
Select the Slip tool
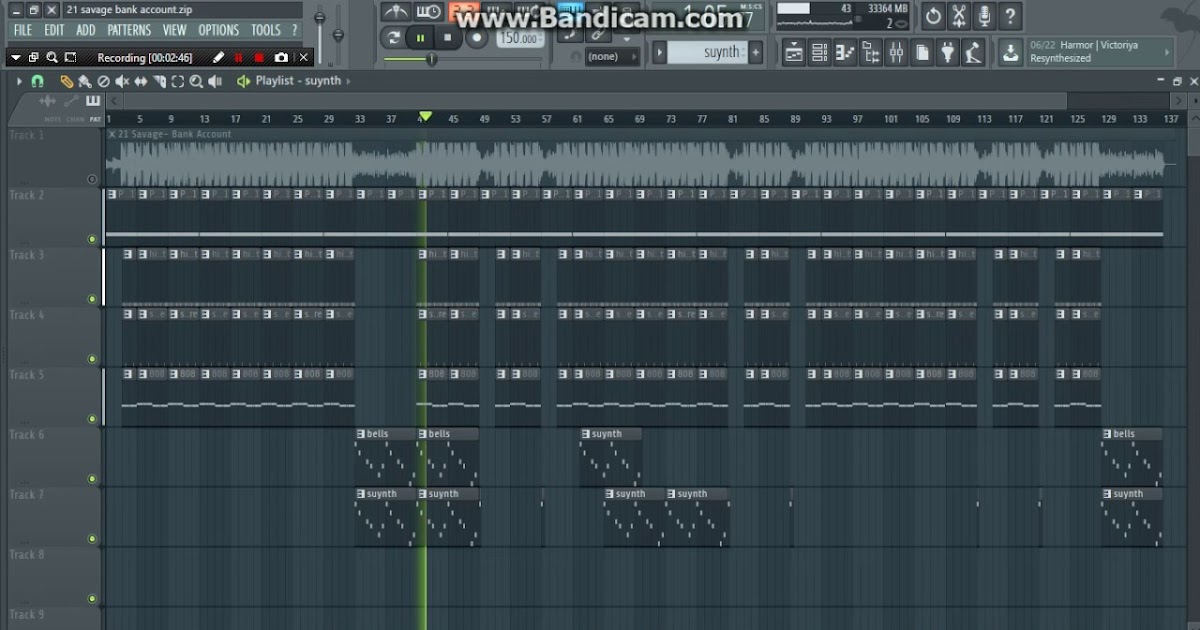140,81
